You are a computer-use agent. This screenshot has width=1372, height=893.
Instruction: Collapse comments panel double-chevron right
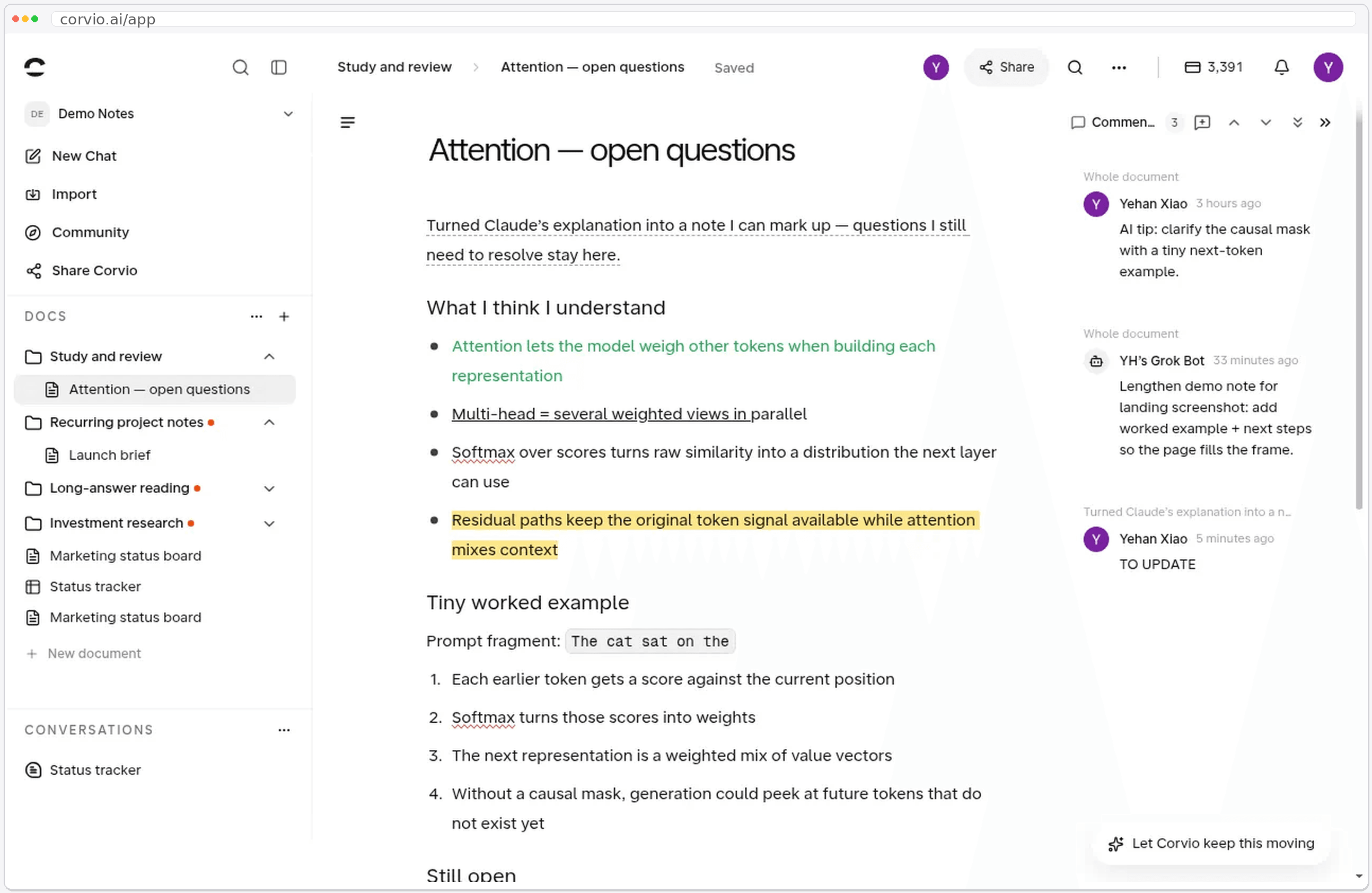(1325, 122)
